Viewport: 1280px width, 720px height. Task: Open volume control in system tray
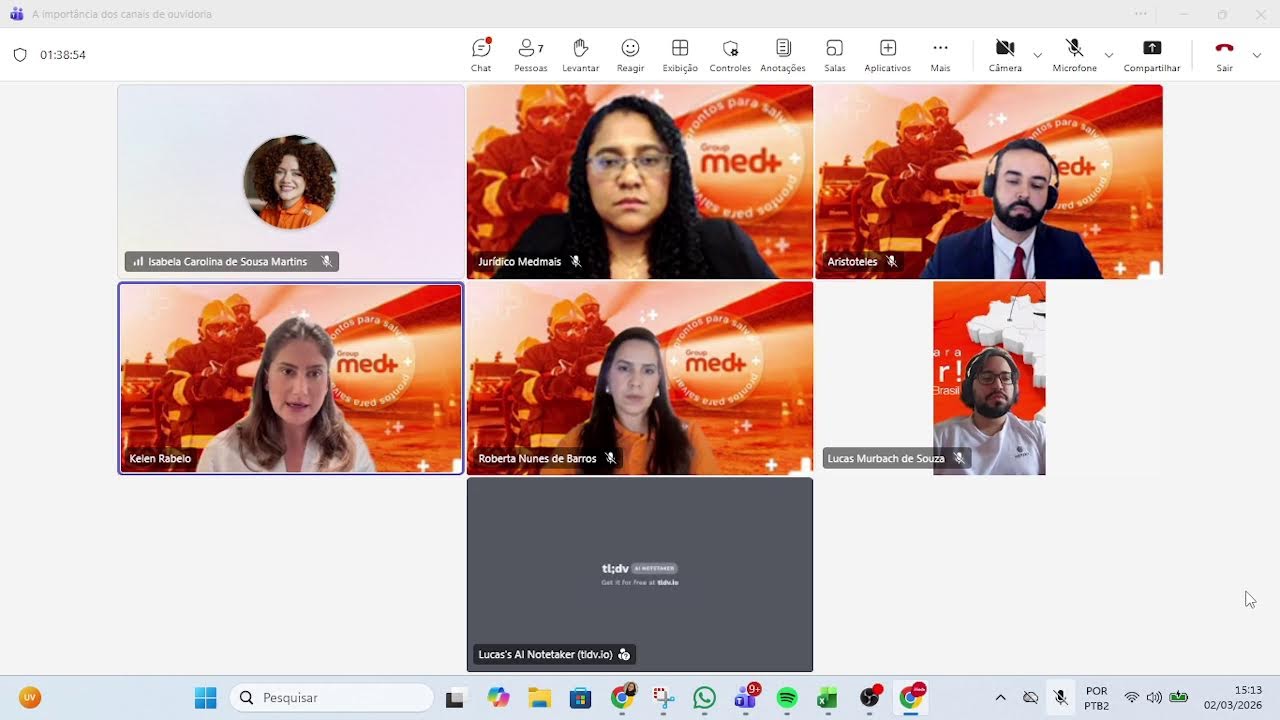coord(1154,698)
